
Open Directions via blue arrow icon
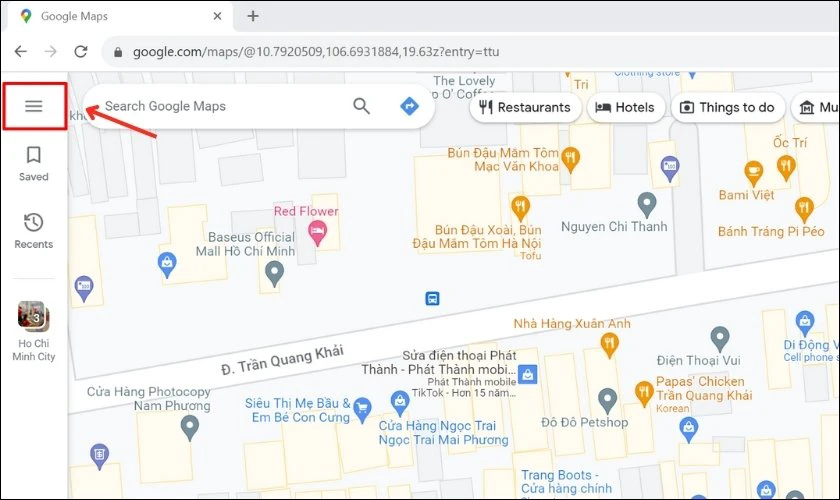click(x=409, y=106)
